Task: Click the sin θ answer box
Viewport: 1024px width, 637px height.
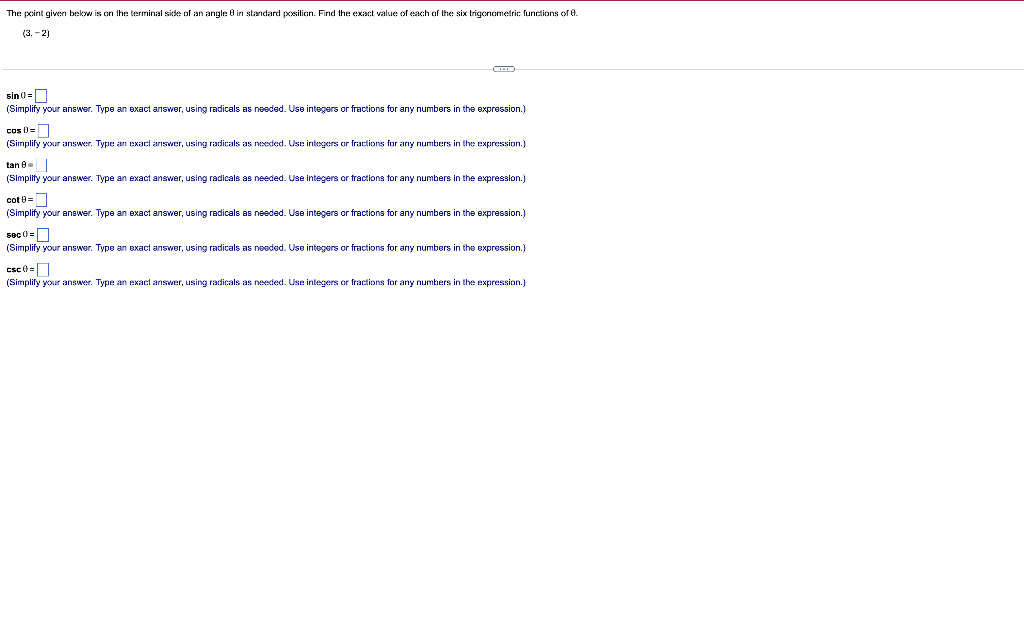Action: coord(40,96)
